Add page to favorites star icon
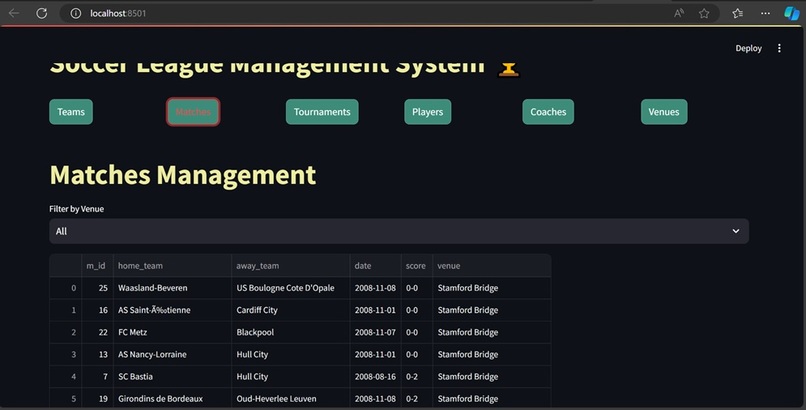The height and width of the screenshot is (410, 806). [x=704, y=13]
